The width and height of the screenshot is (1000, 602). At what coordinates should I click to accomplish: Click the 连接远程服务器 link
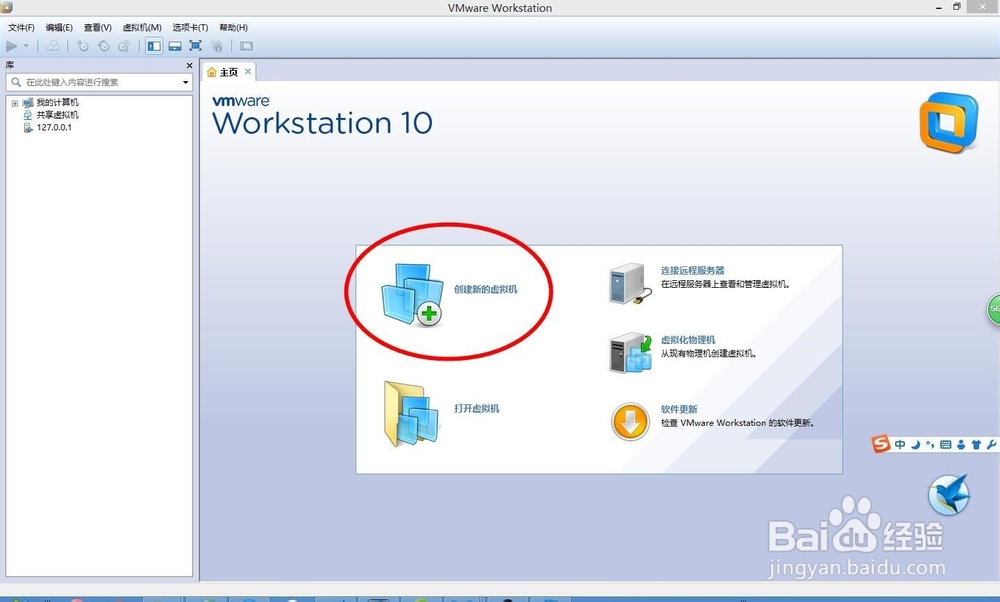[693, 270]
